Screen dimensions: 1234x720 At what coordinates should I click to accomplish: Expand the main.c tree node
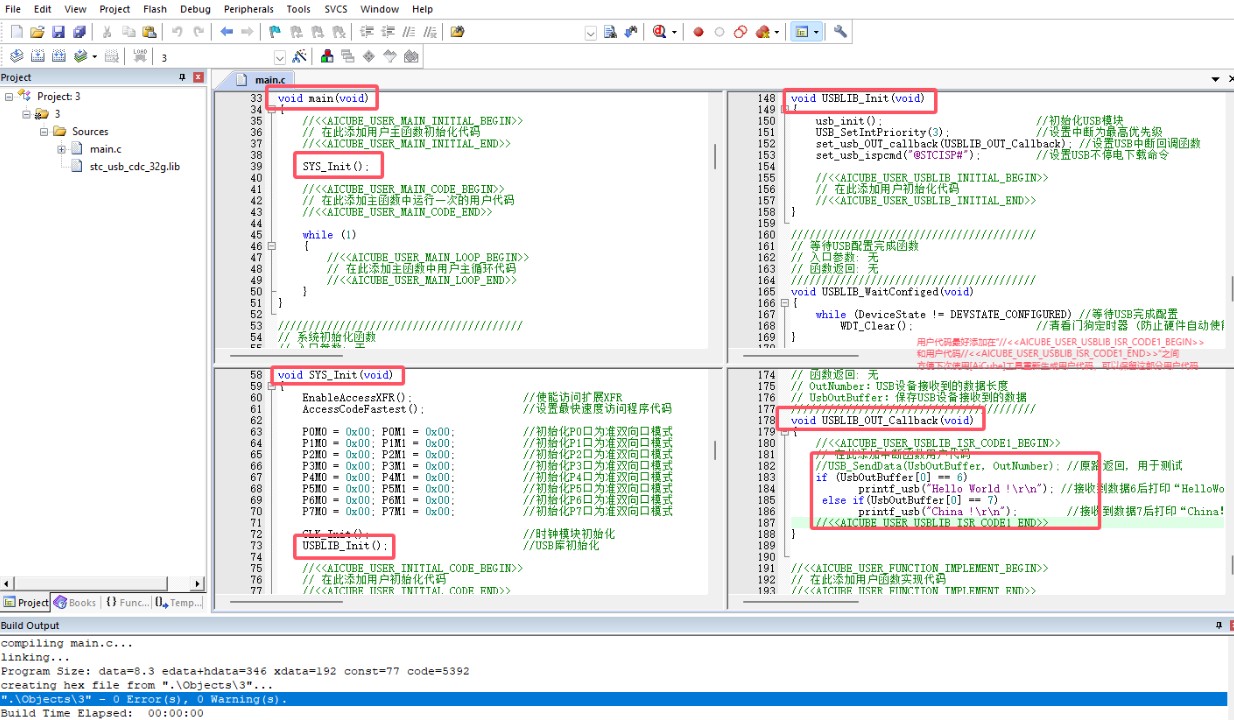(61, 149)
